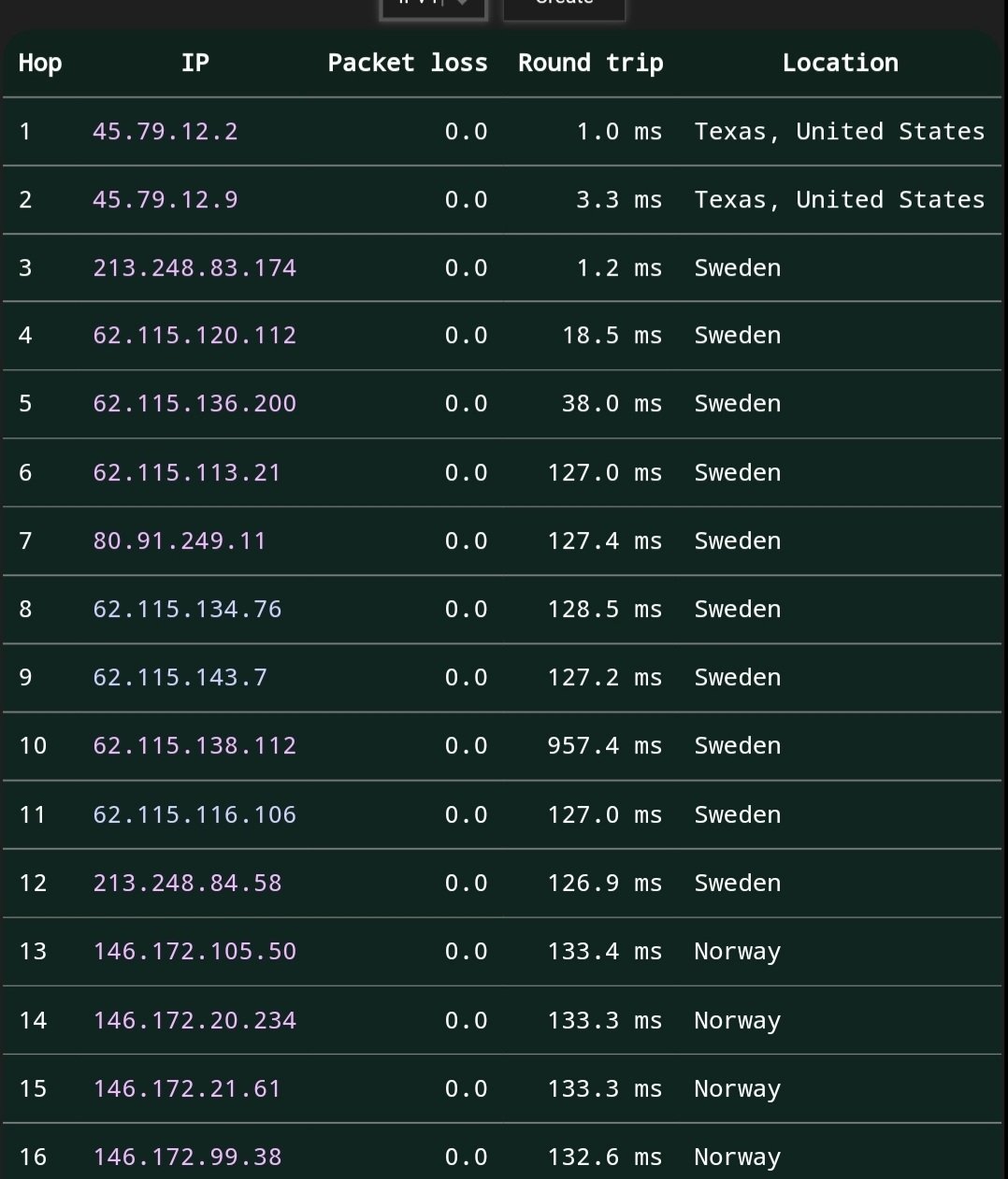Open IP 62.115.116.106 link

point(194,815)
